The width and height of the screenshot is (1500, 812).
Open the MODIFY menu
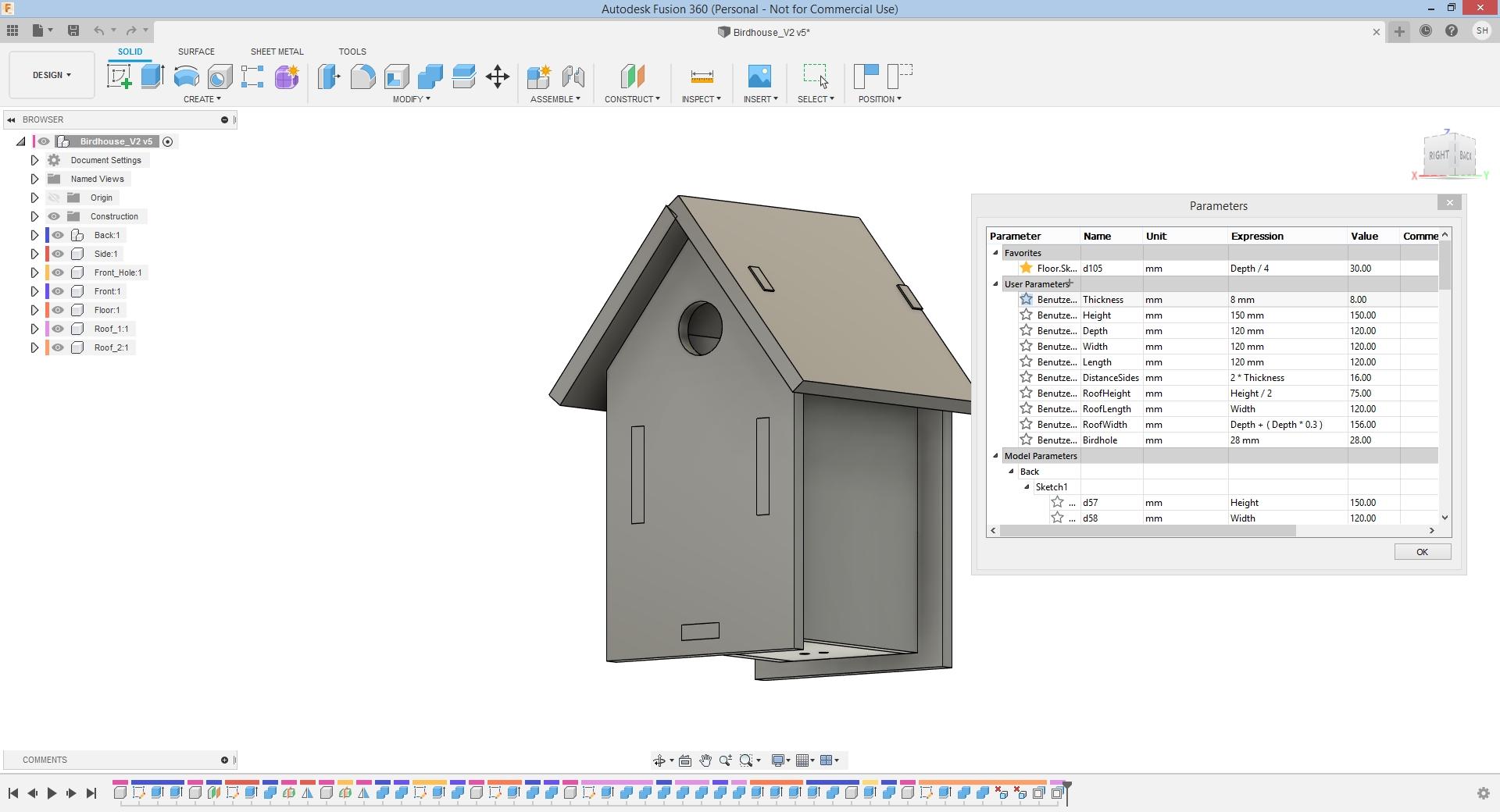point(411,99)
